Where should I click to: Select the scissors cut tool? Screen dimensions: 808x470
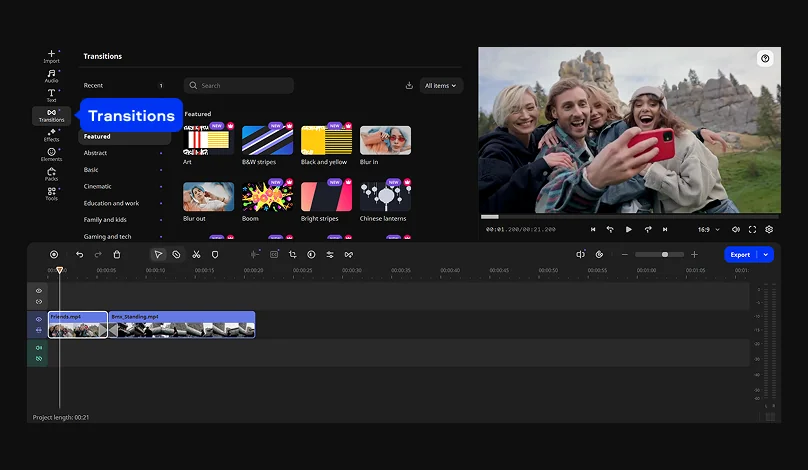pos(196,255)
